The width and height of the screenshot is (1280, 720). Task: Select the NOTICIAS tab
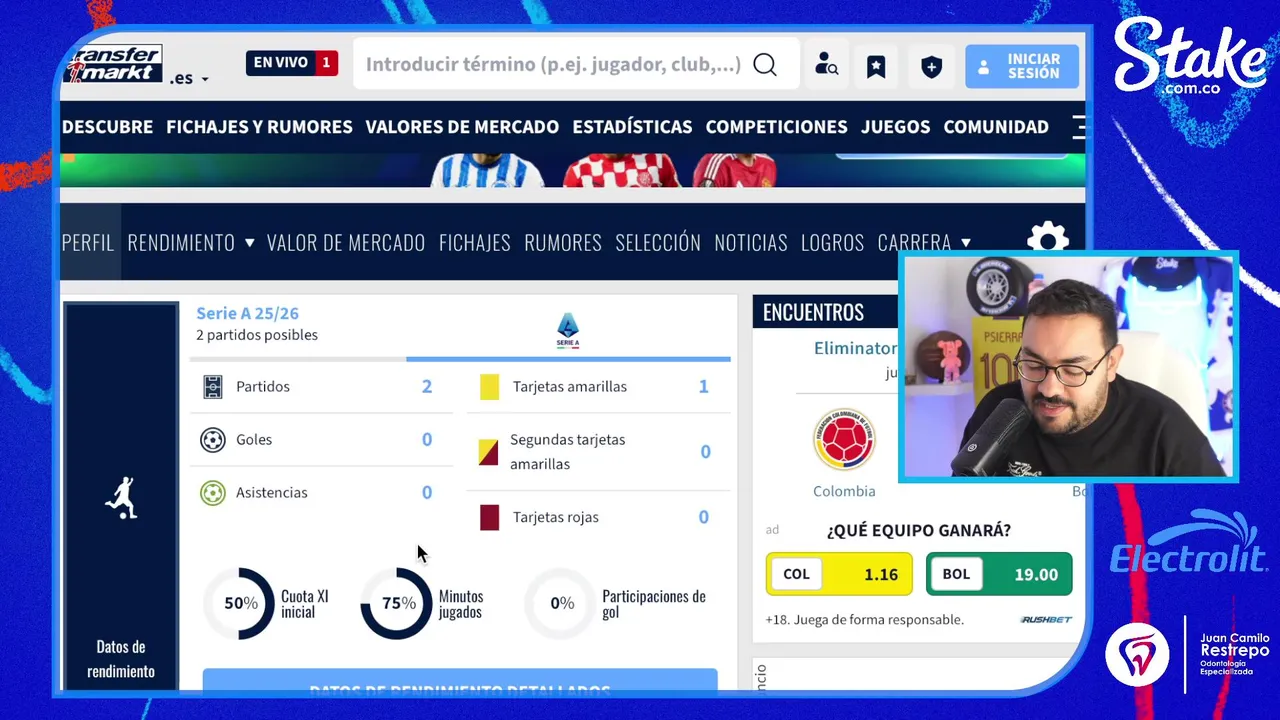click(751, 242)
